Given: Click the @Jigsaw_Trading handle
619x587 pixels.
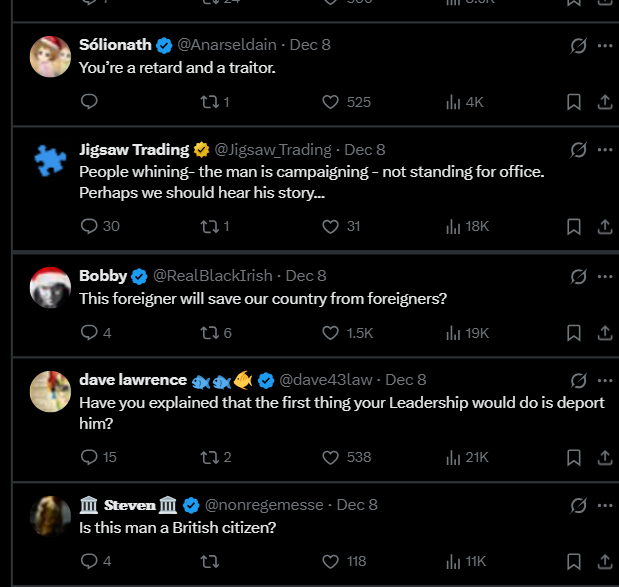Looking at the screenshot, I should tap(273, 149).
